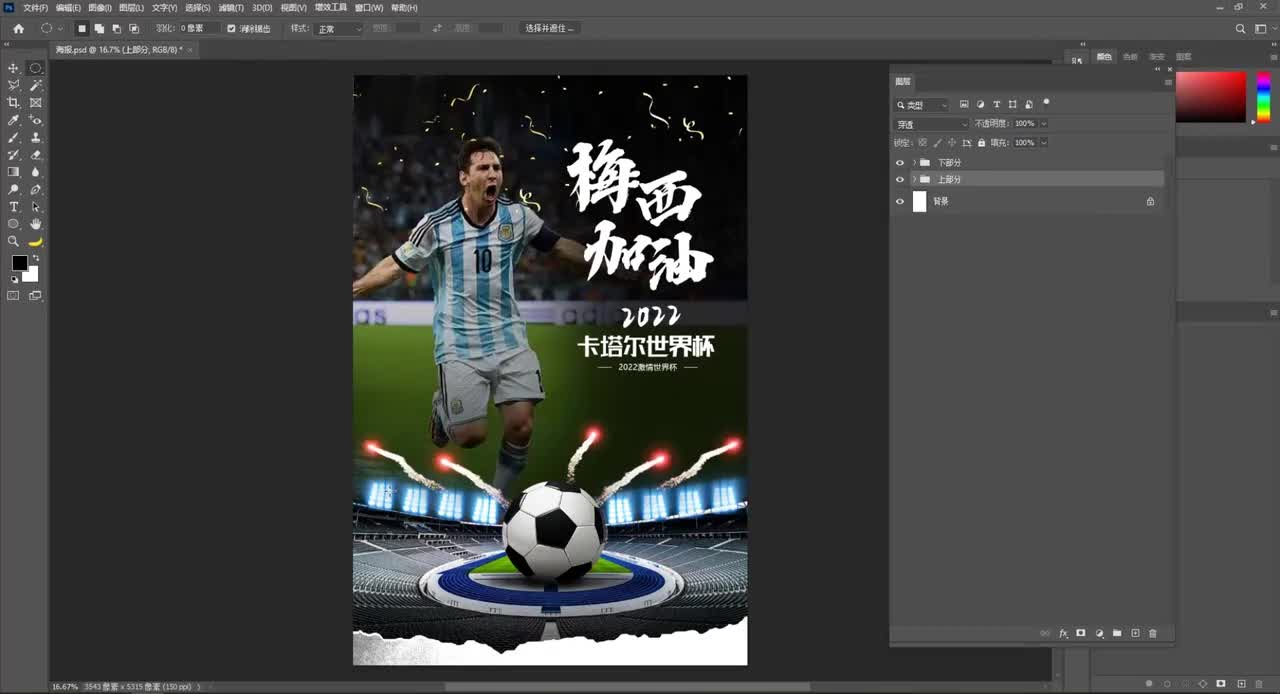The image size is (1280, 694).
Task: Click the foreground color swatch
Action: tap(19, 263)
